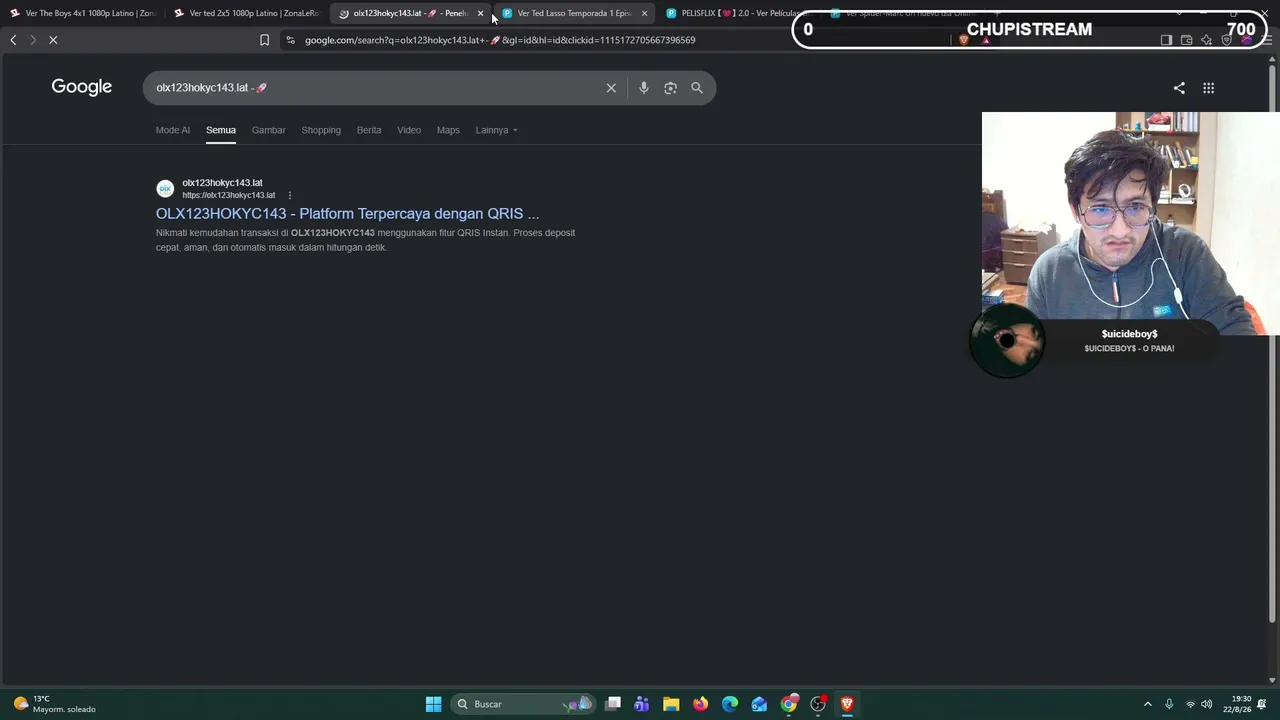
Task: Show hidden system tray icons
Action: (1147, 704)
